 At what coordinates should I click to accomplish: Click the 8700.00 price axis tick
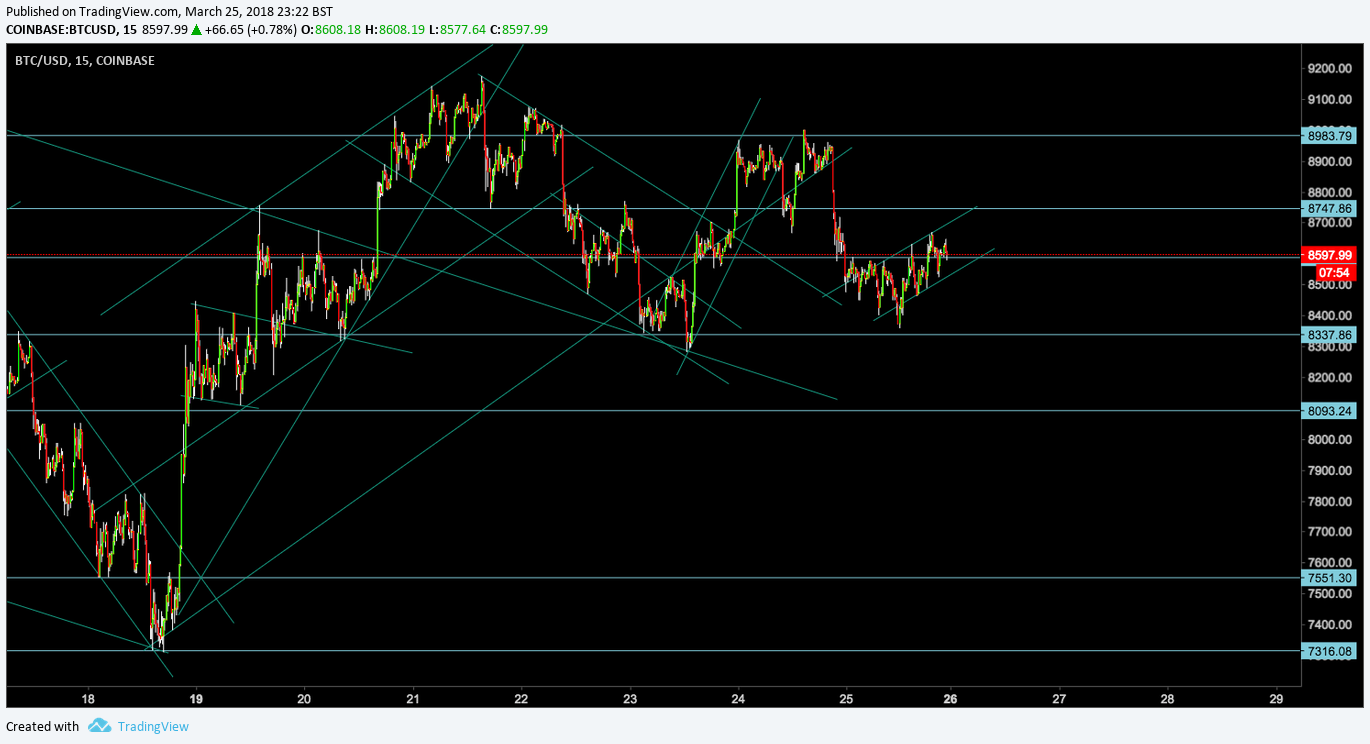(1329, 224)
